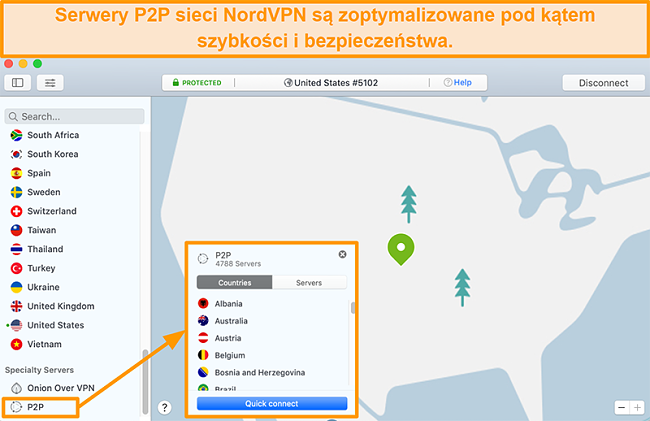The height and width of the screenshot is (421, 650).
Task: Select the Ukraine flag icon
Action: pos(17,287)
